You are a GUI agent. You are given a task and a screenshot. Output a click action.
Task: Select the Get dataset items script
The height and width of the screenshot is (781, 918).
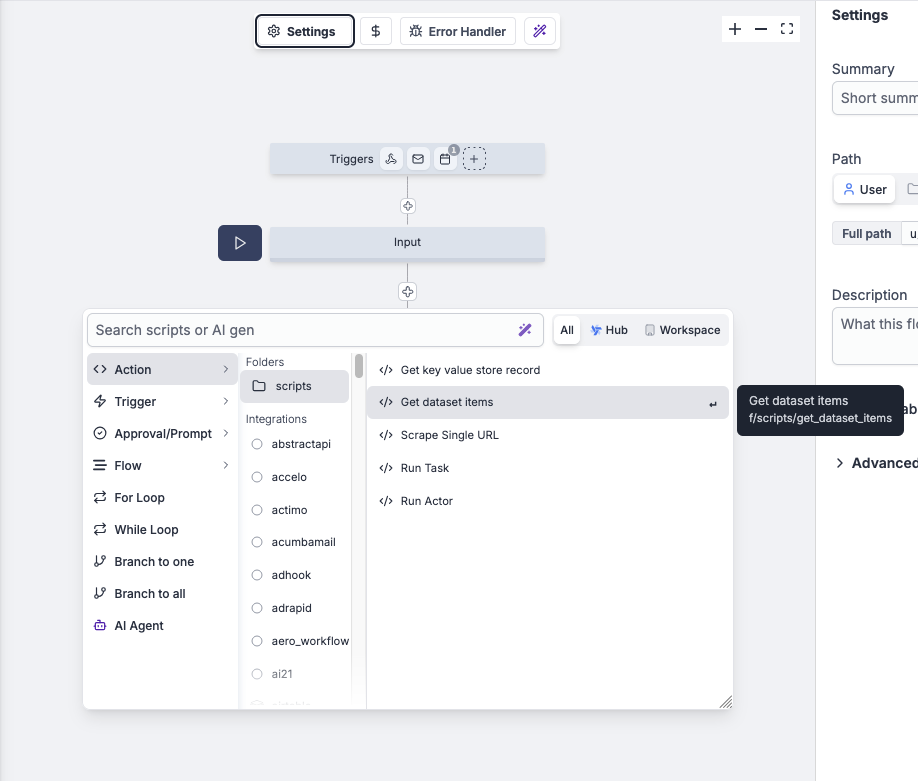(x=445, y=401)
